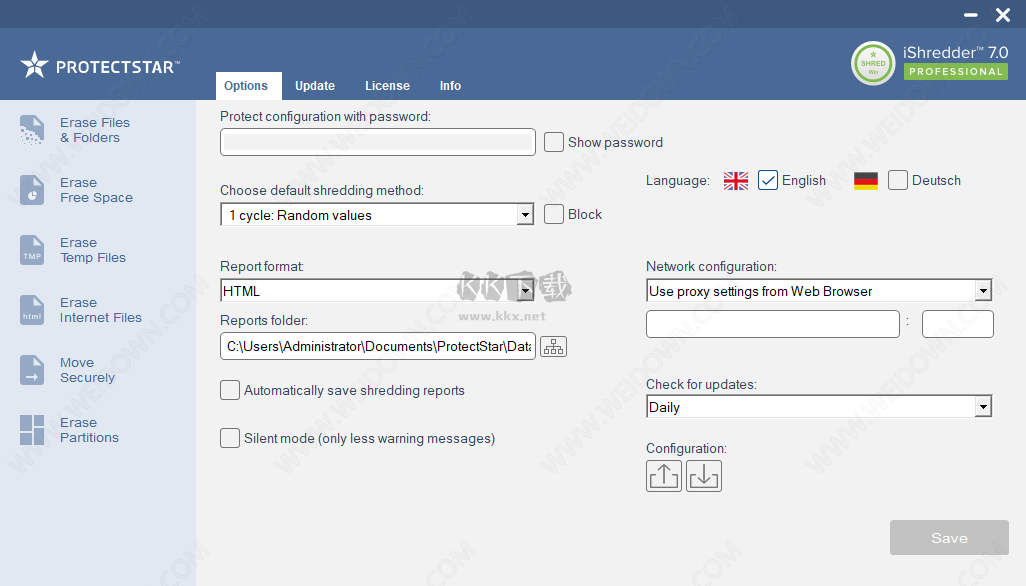This screenshot has height=586, width=1026.
Task: Focus the configuration password field
Action: [378, 142]
